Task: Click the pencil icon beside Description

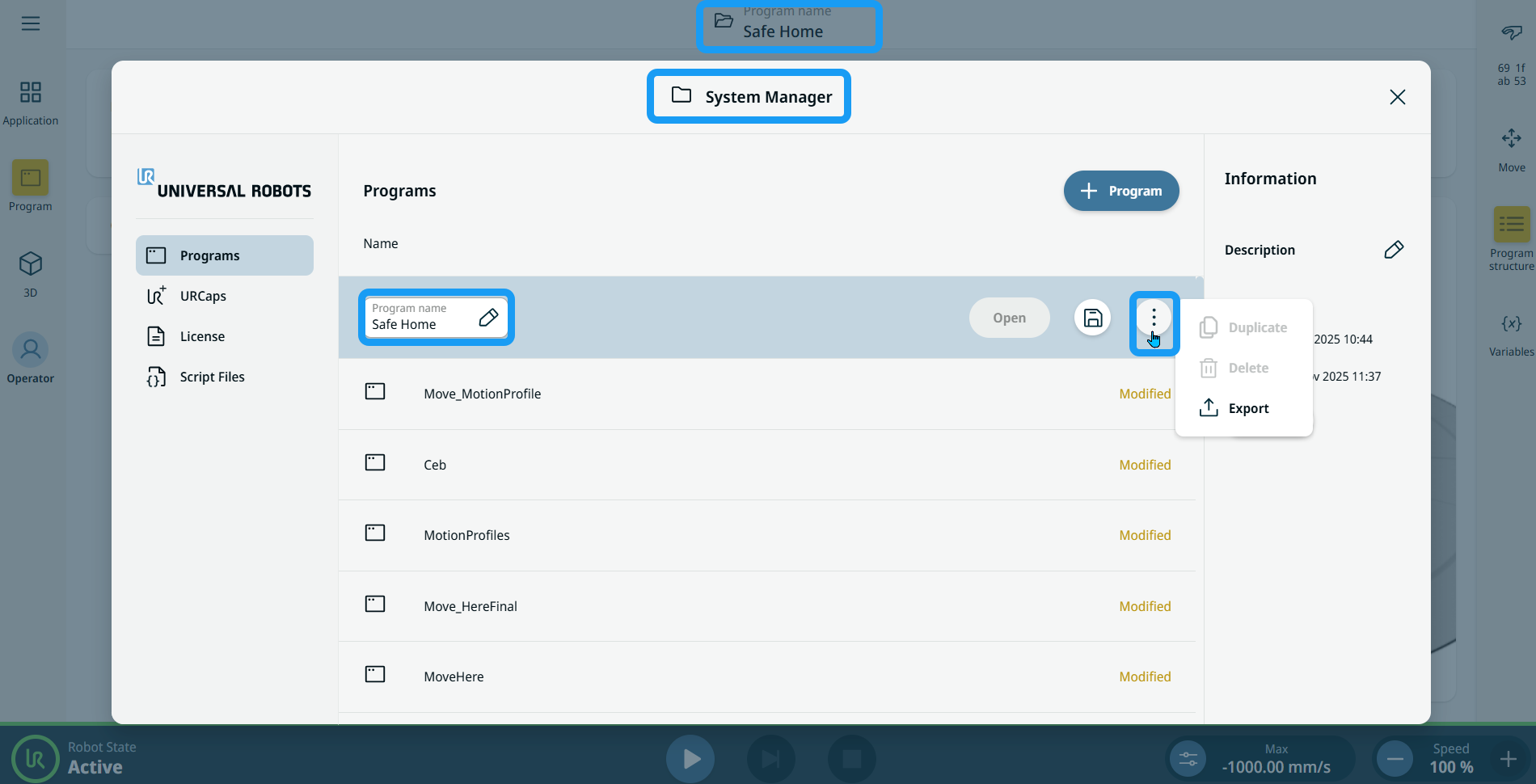Action: pos(1394,250)
